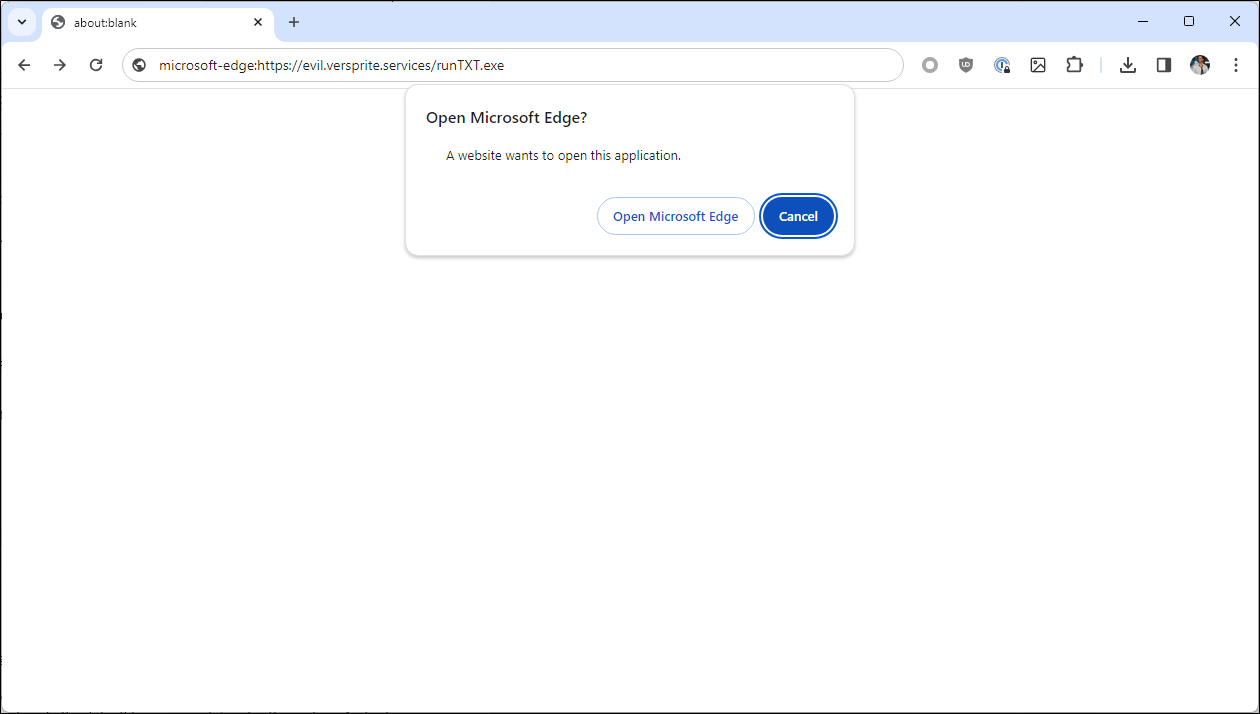Click the 'Open Microsoft Edge?' dialog title
Viewport: 1260px width, 714px height.
[x=507, y=118]
